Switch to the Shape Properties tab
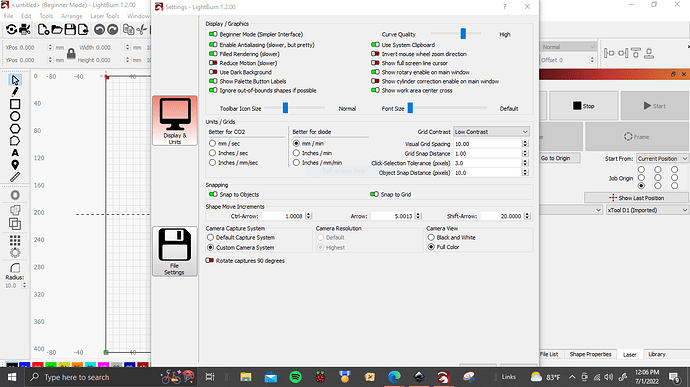Viewport: 690px width, 387px height. coord(590,354)
